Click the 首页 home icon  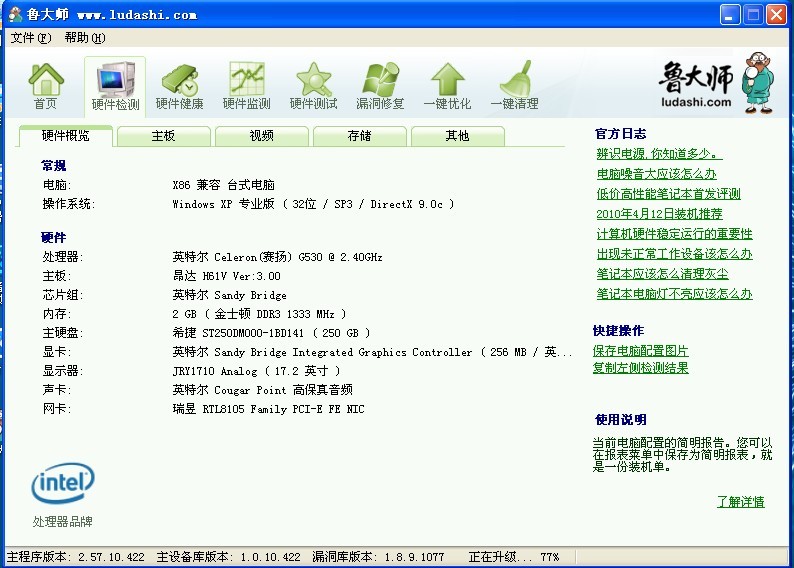[x=45, y=85]
